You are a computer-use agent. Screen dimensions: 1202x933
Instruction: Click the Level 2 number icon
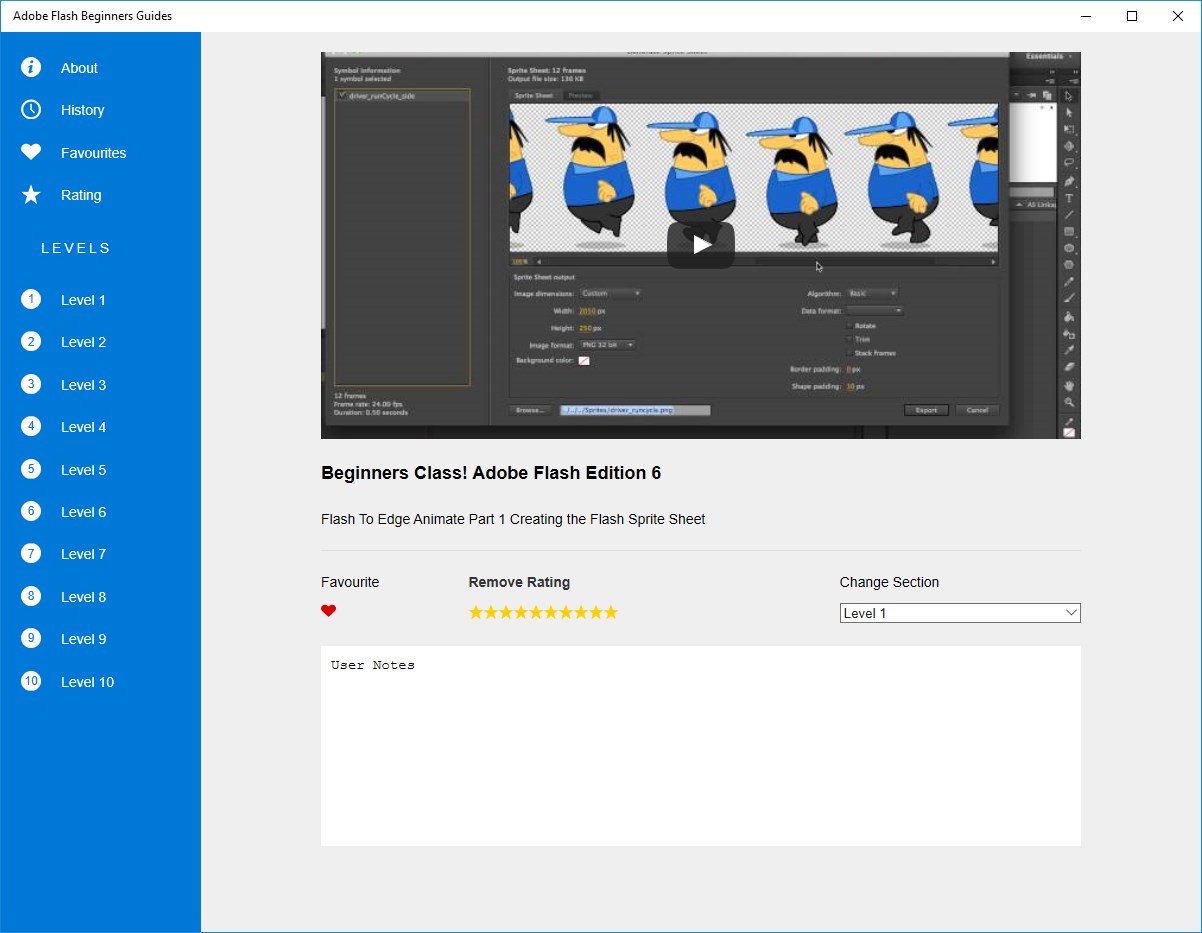coord(31,342)
